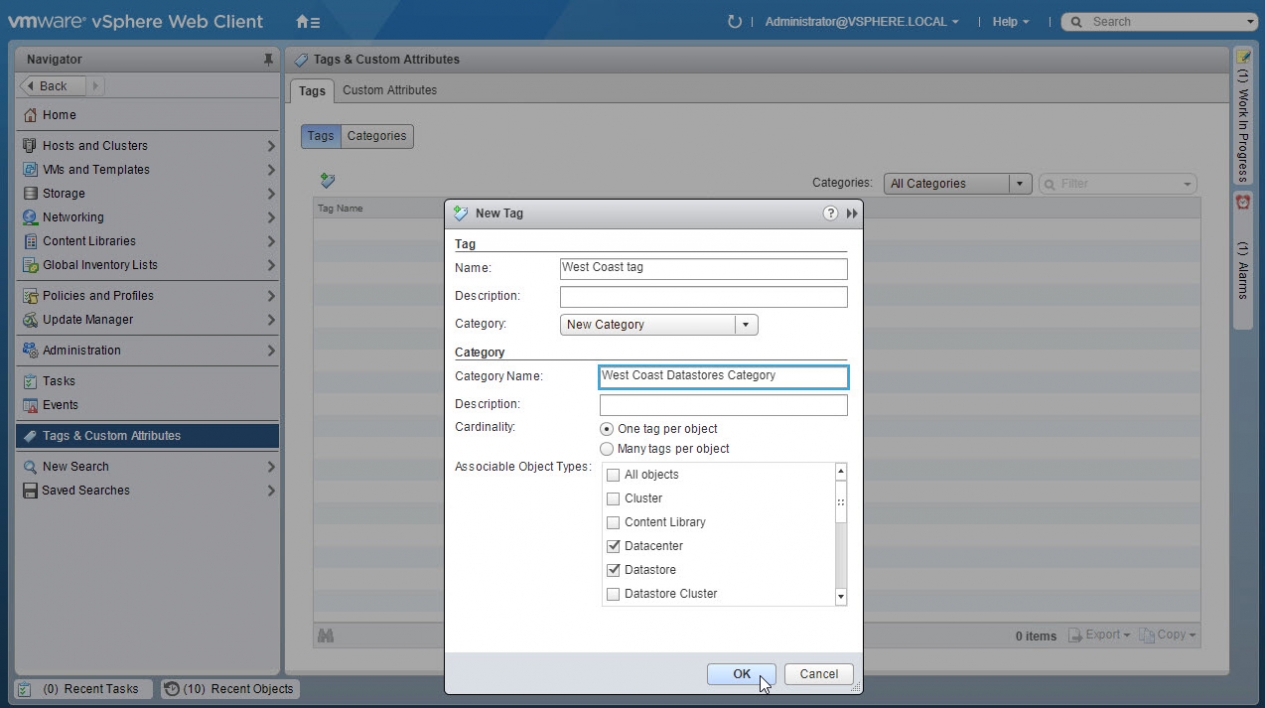Viewport: 1265px width, 708px height.
Task: Uncheck the Datacenter object type
Action: (x=614, y=546)
